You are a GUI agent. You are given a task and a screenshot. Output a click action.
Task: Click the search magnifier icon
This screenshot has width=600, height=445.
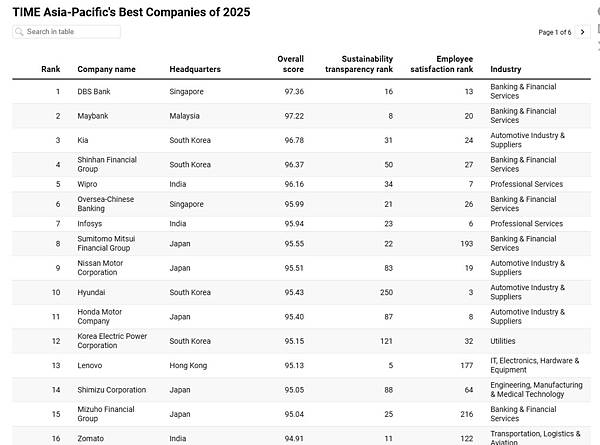[19, 32]
